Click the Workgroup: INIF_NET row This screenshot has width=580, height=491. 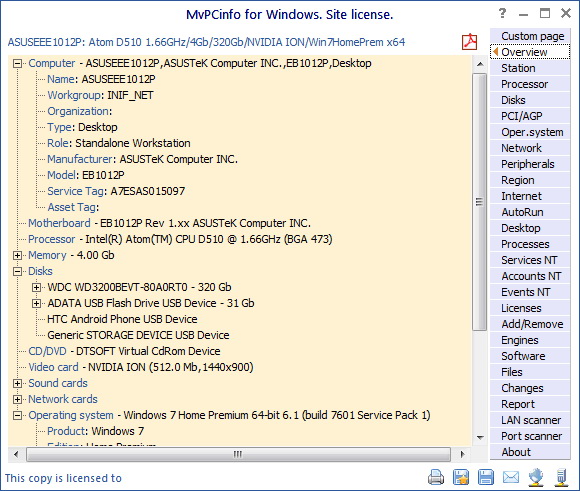100,95
